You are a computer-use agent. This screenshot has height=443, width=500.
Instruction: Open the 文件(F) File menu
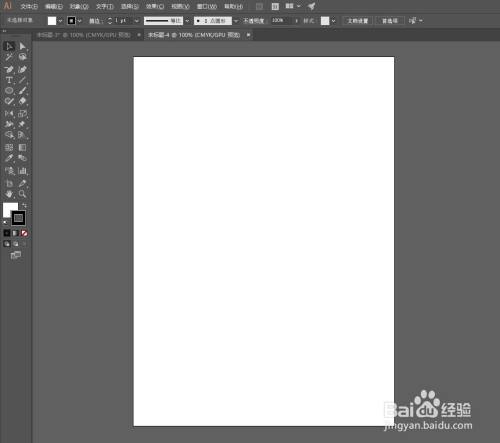click(x=29, y=7)
